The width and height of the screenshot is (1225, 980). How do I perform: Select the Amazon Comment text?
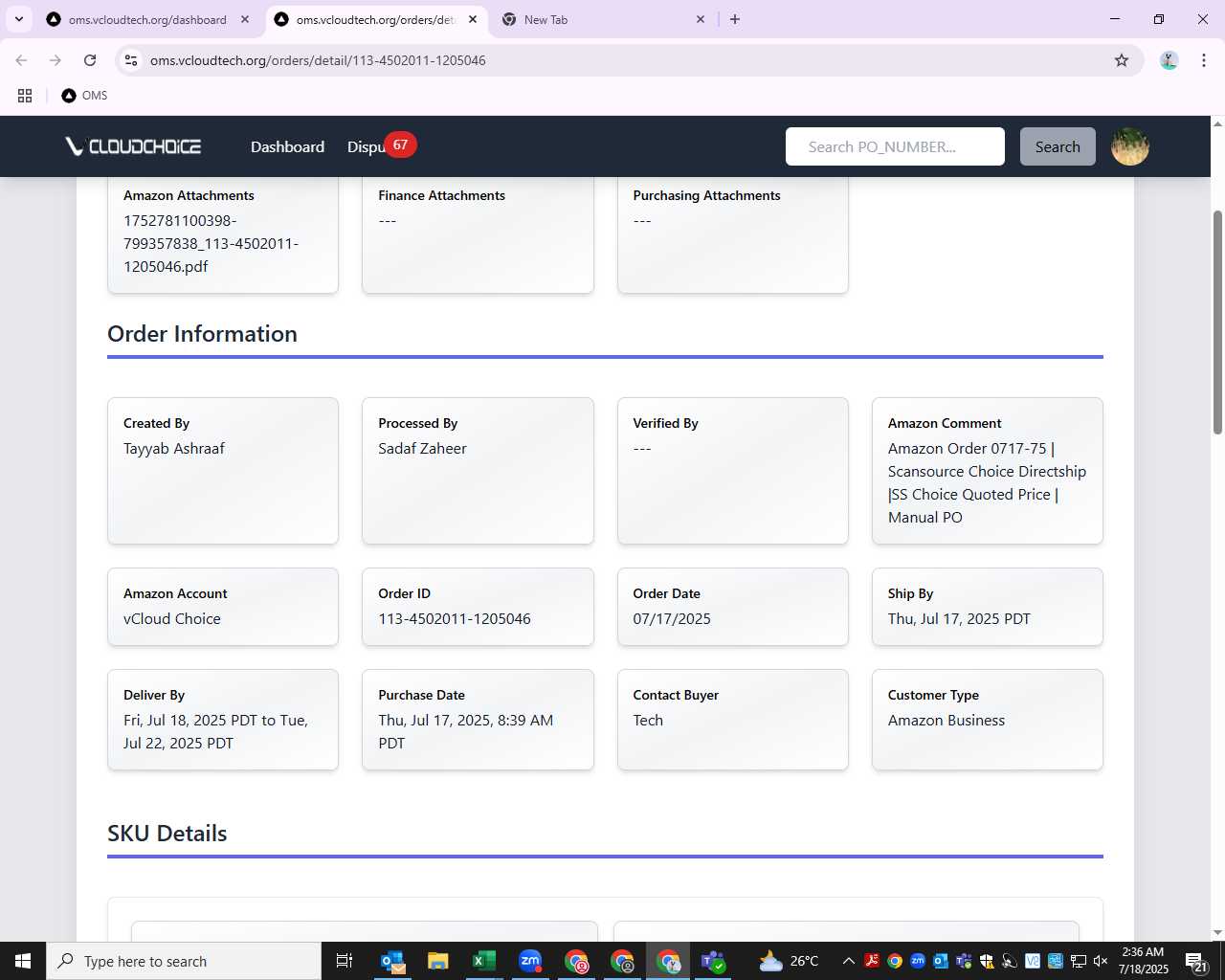point(987,482)
